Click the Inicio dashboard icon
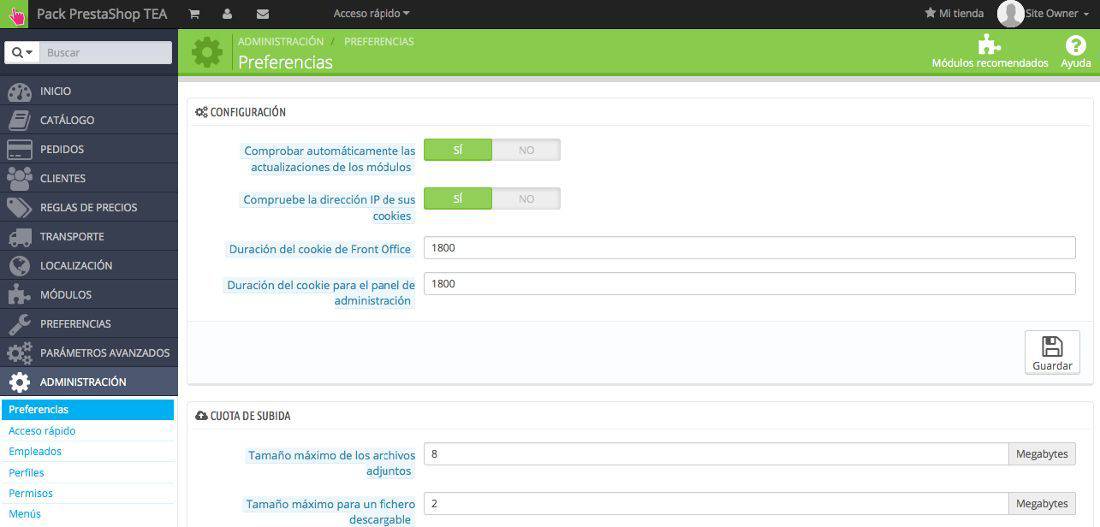Image resolution: width=1100 pixels, height=527 pixels. click(x=20, y=92)
